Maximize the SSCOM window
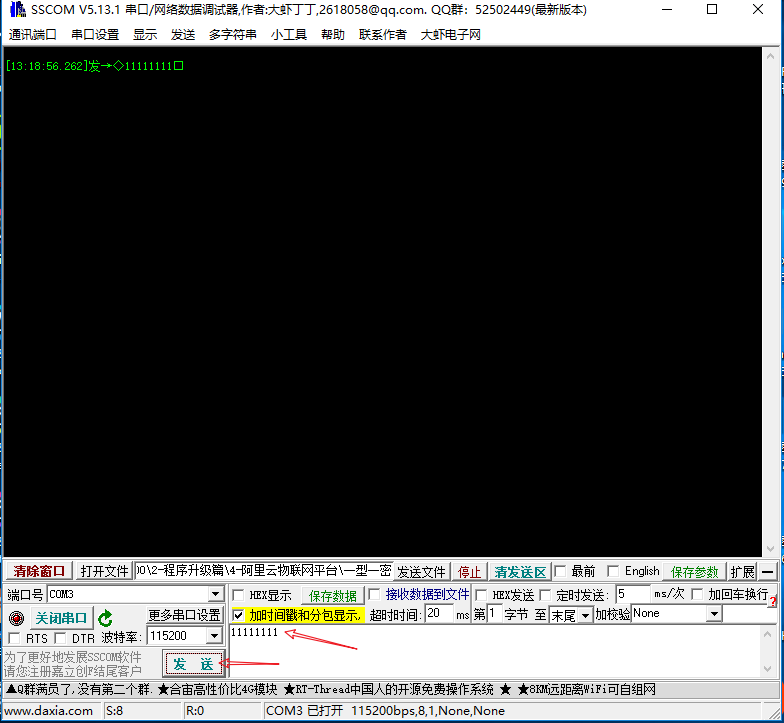 (712, 10)
